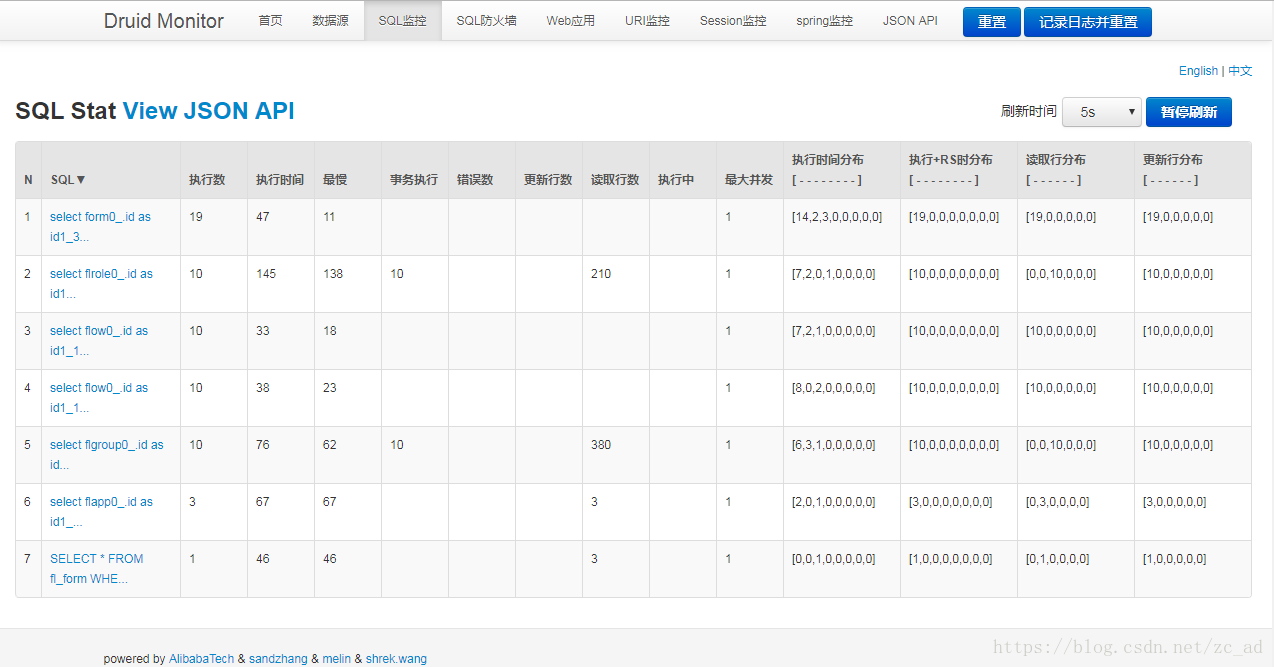1274x667 pixels.
Task: Open SQL link 'select flapp0_.id as id1_...'
Action: click(101, 512)
